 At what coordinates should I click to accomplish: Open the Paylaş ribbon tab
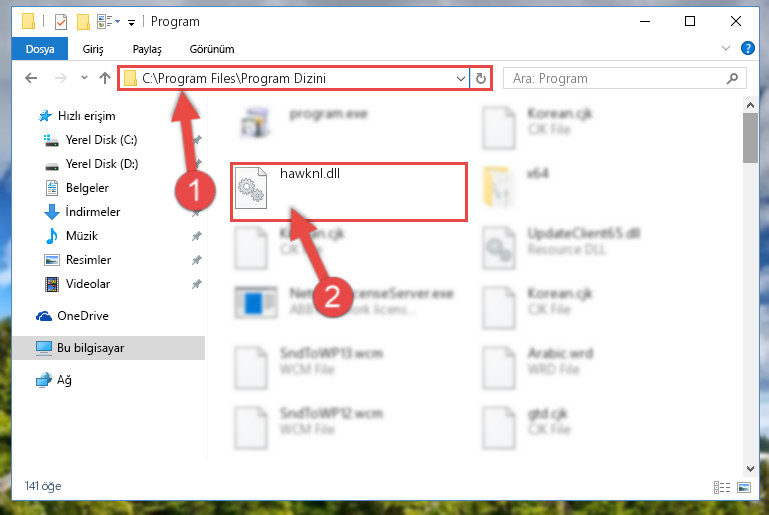[147, 49]
